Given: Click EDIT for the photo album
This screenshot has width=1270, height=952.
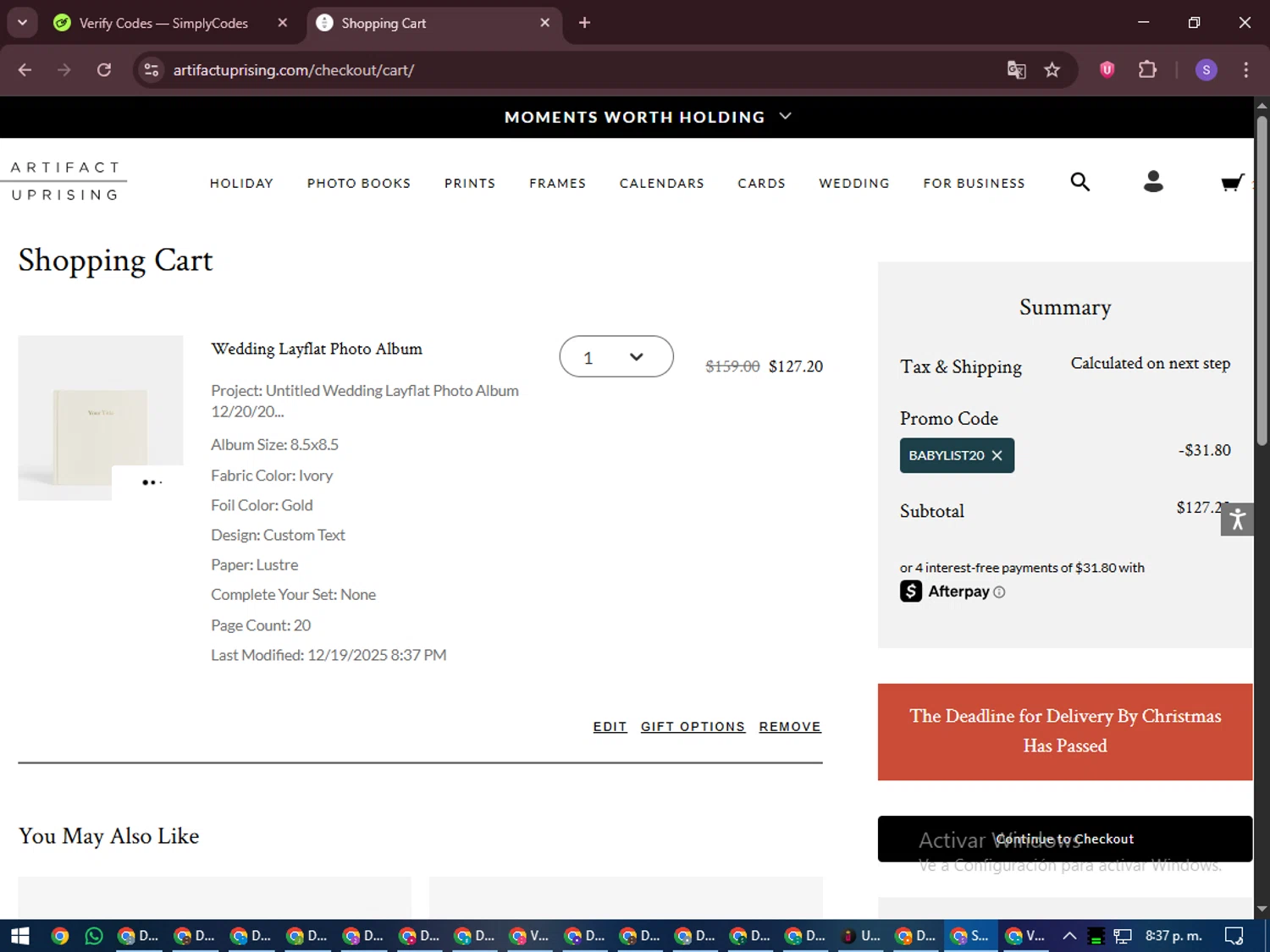Looking at the screenshot, I should tap(610, 727).
